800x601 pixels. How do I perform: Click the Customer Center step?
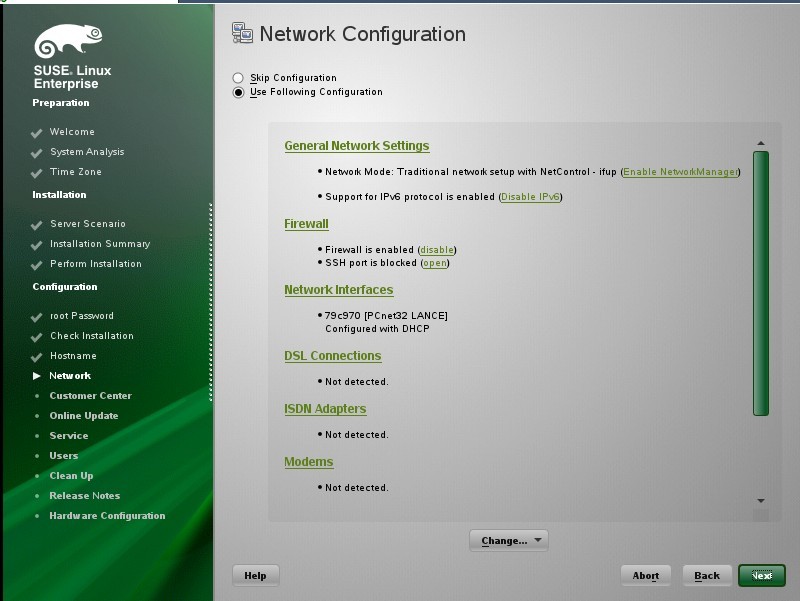tap(90, 395)
